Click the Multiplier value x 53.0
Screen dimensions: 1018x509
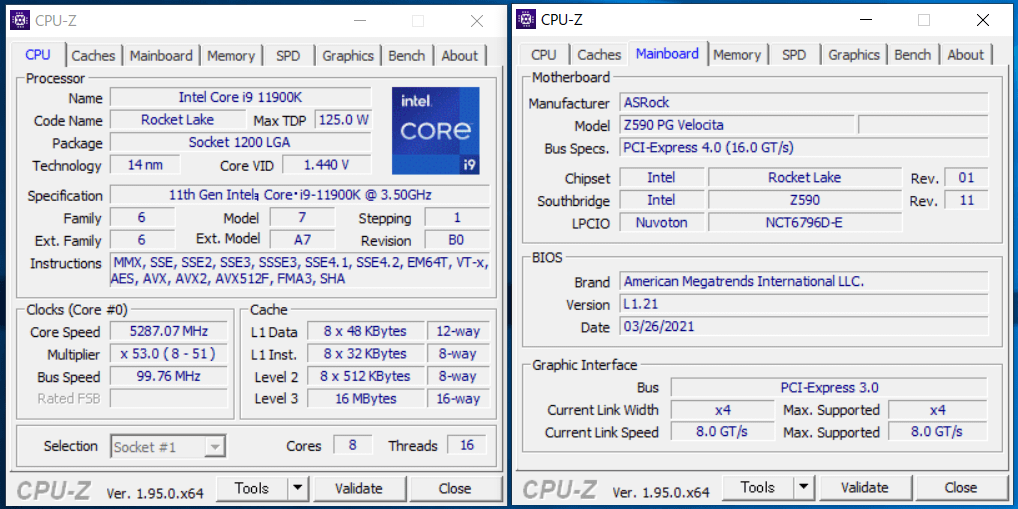click(169, 354)
